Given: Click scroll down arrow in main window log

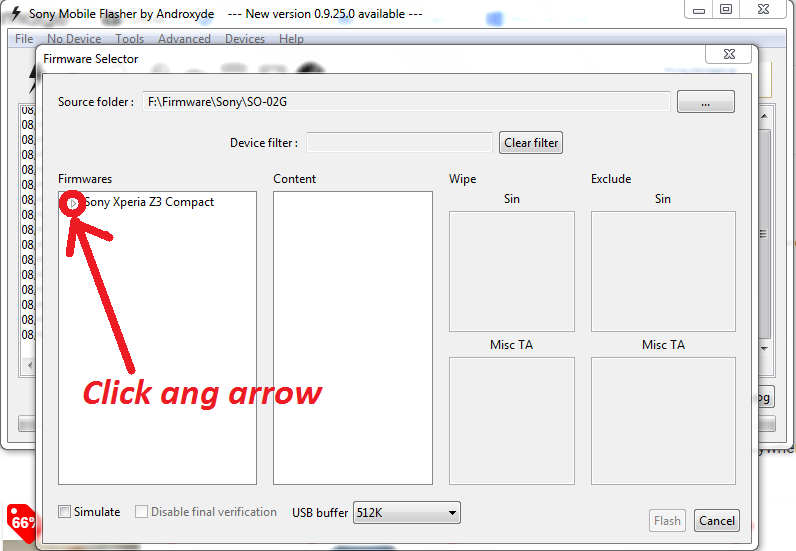Looking at the screenshot, I should point(764,348).
